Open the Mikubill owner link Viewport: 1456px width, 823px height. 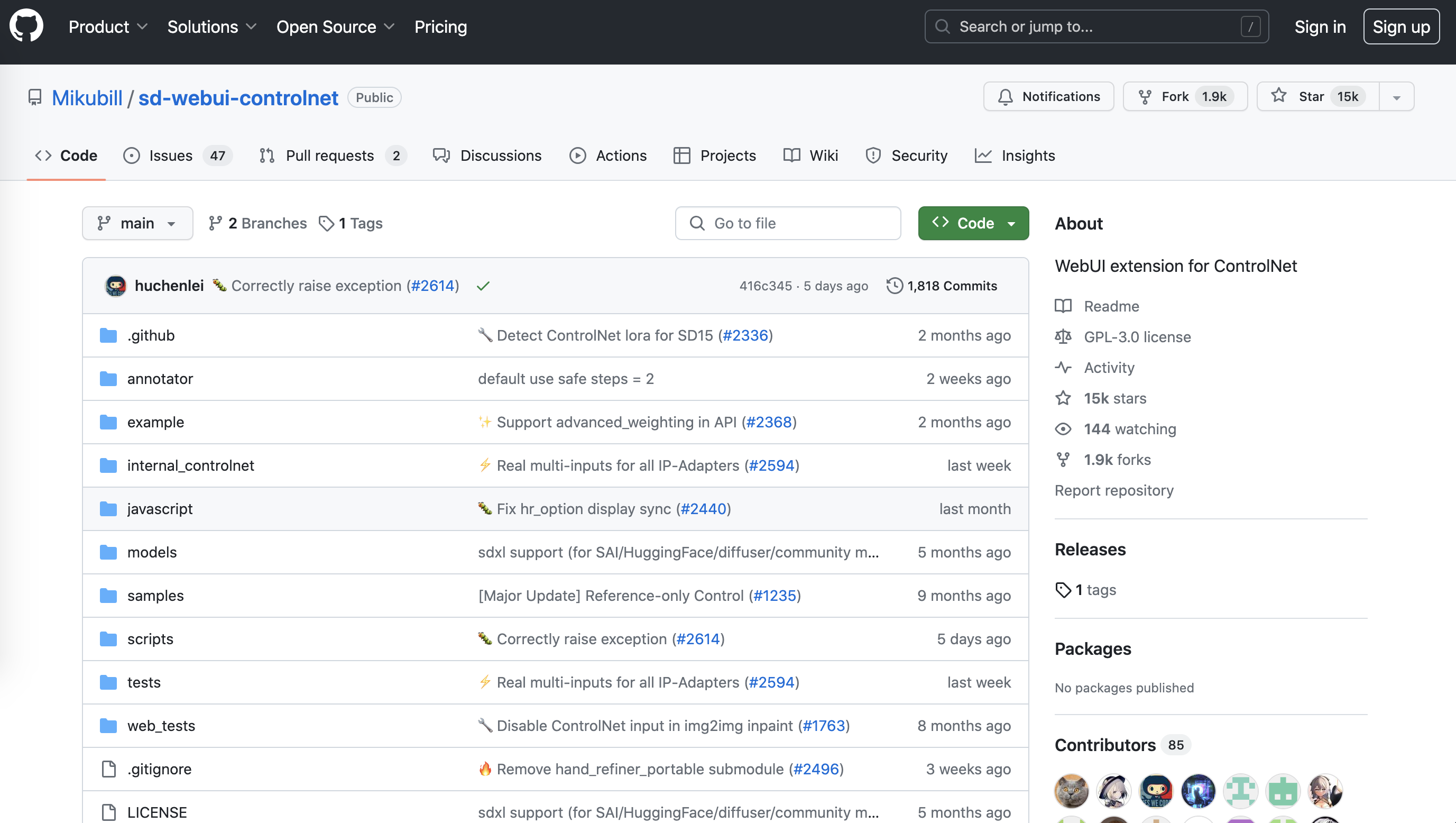(87, 98)
